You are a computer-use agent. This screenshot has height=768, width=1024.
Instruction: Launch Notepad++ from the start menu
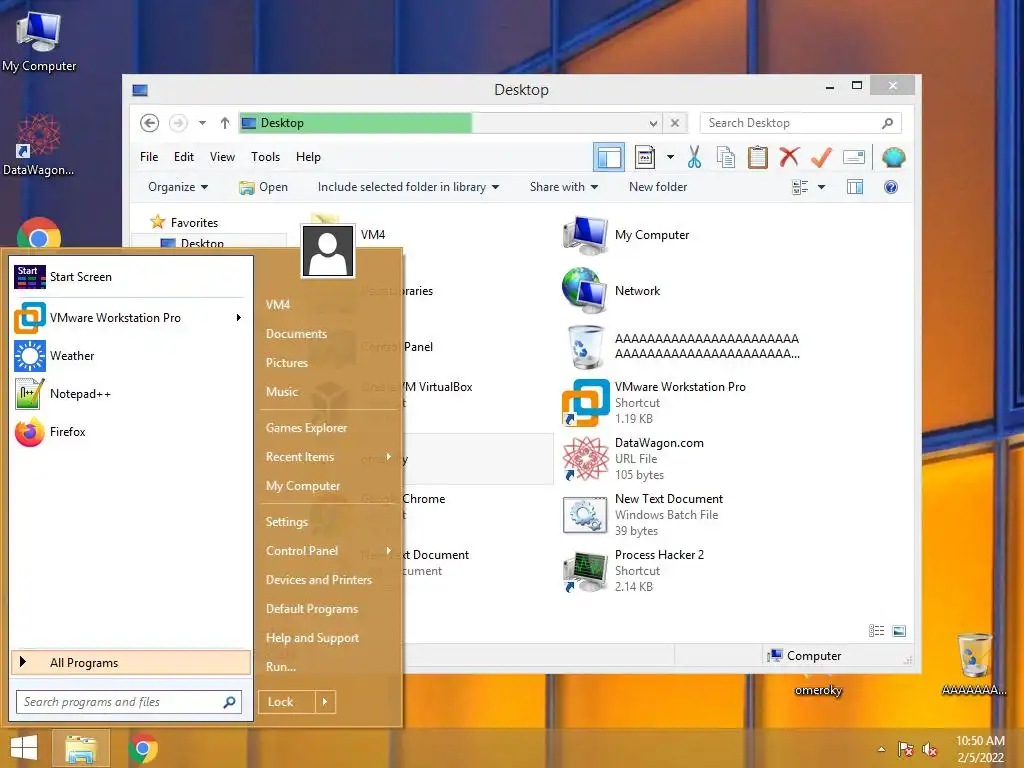point(131,394)
